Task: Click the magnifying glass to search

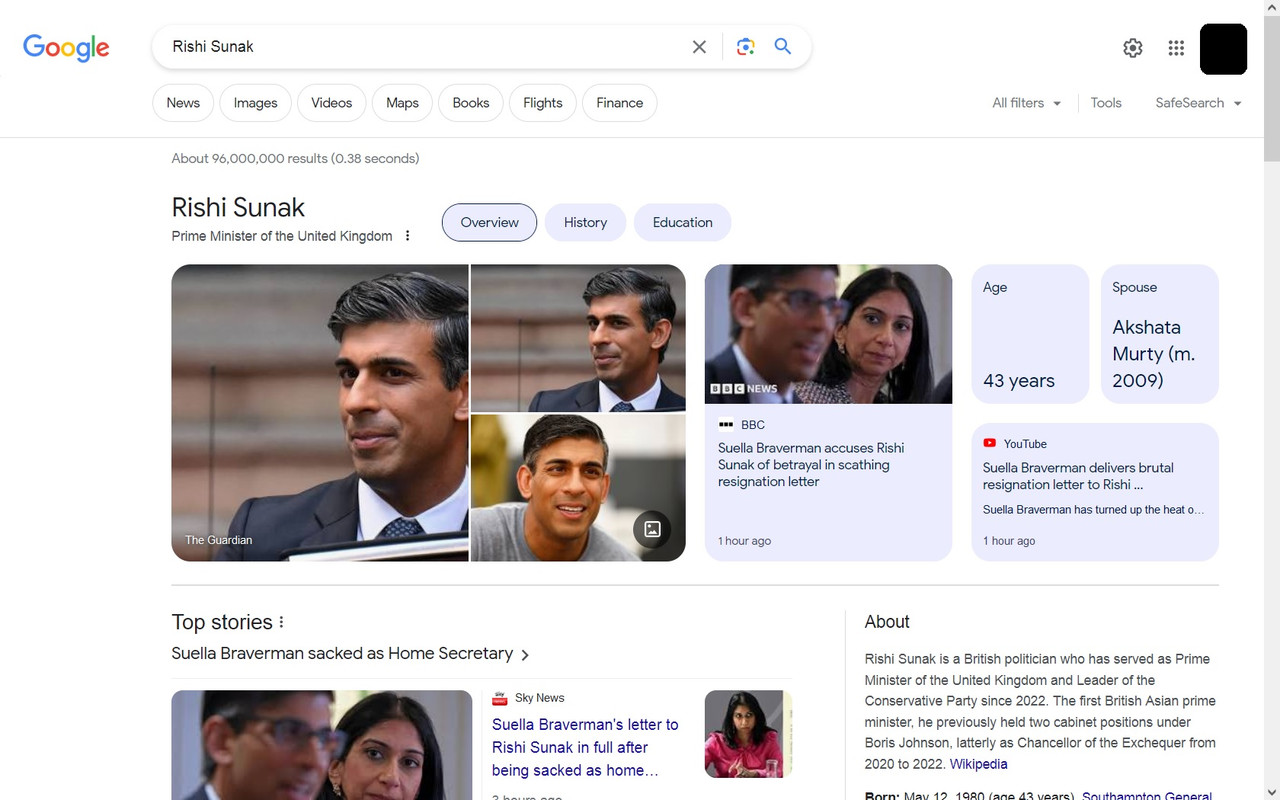Action: (783, 46)
